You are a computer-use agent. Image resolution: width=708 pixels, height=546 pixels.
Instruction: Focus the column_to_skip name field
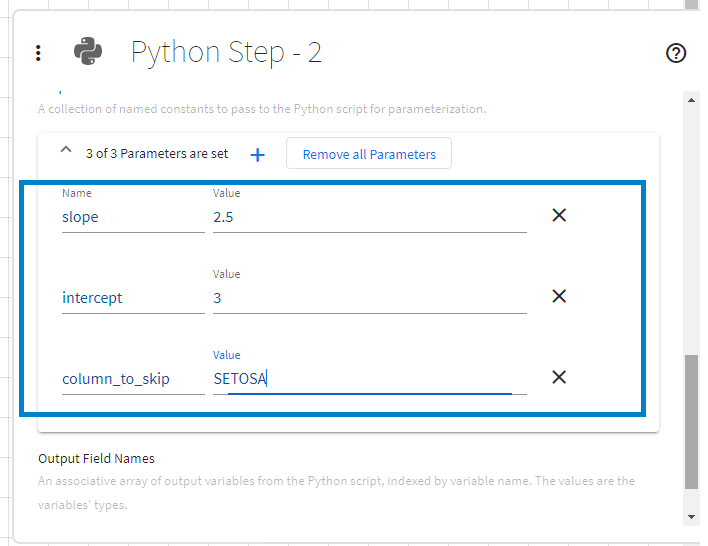132,379
